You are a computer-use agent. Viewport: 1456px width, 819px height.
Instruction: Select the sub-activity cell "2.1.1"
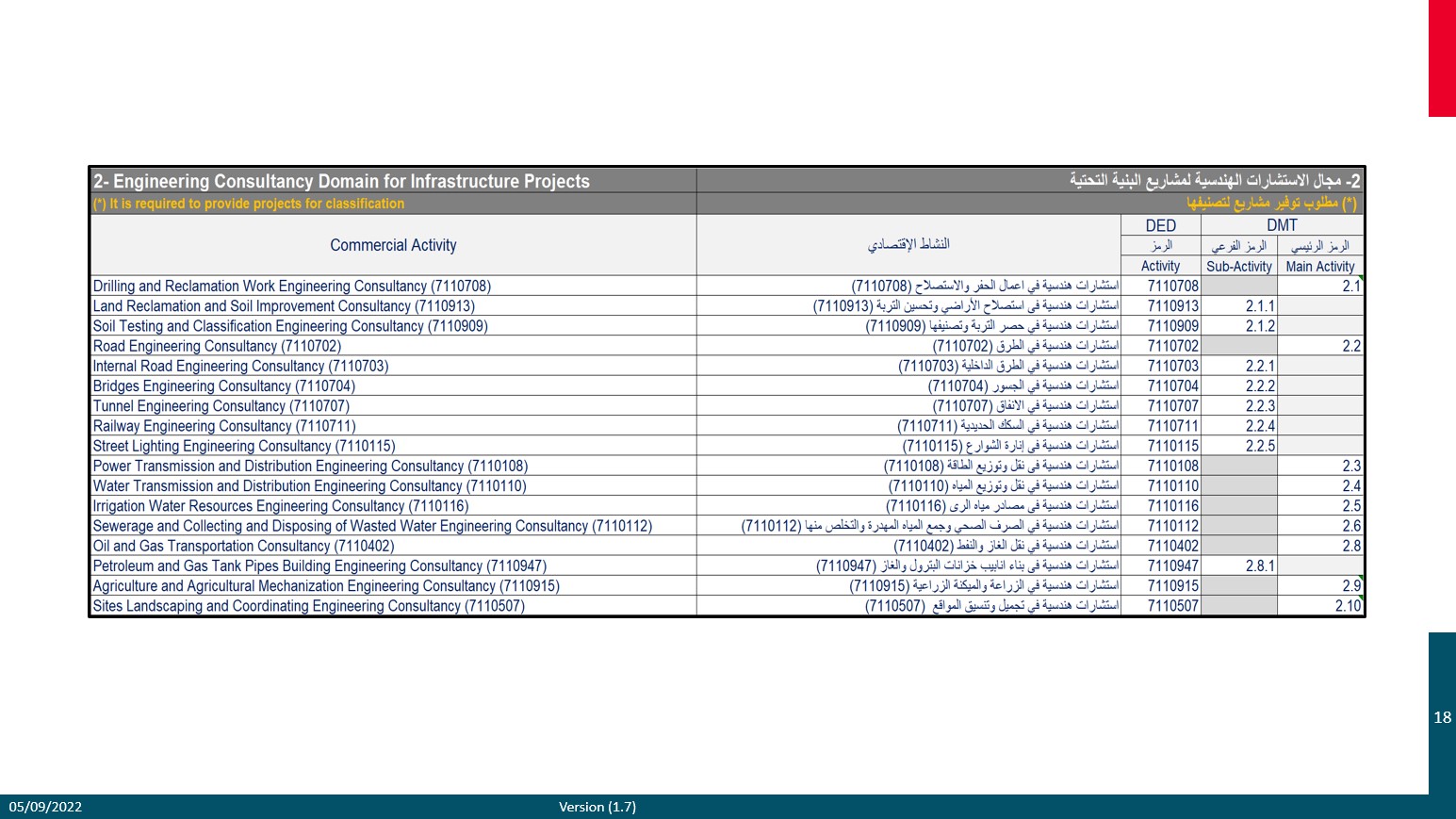tap(1259, 306)
